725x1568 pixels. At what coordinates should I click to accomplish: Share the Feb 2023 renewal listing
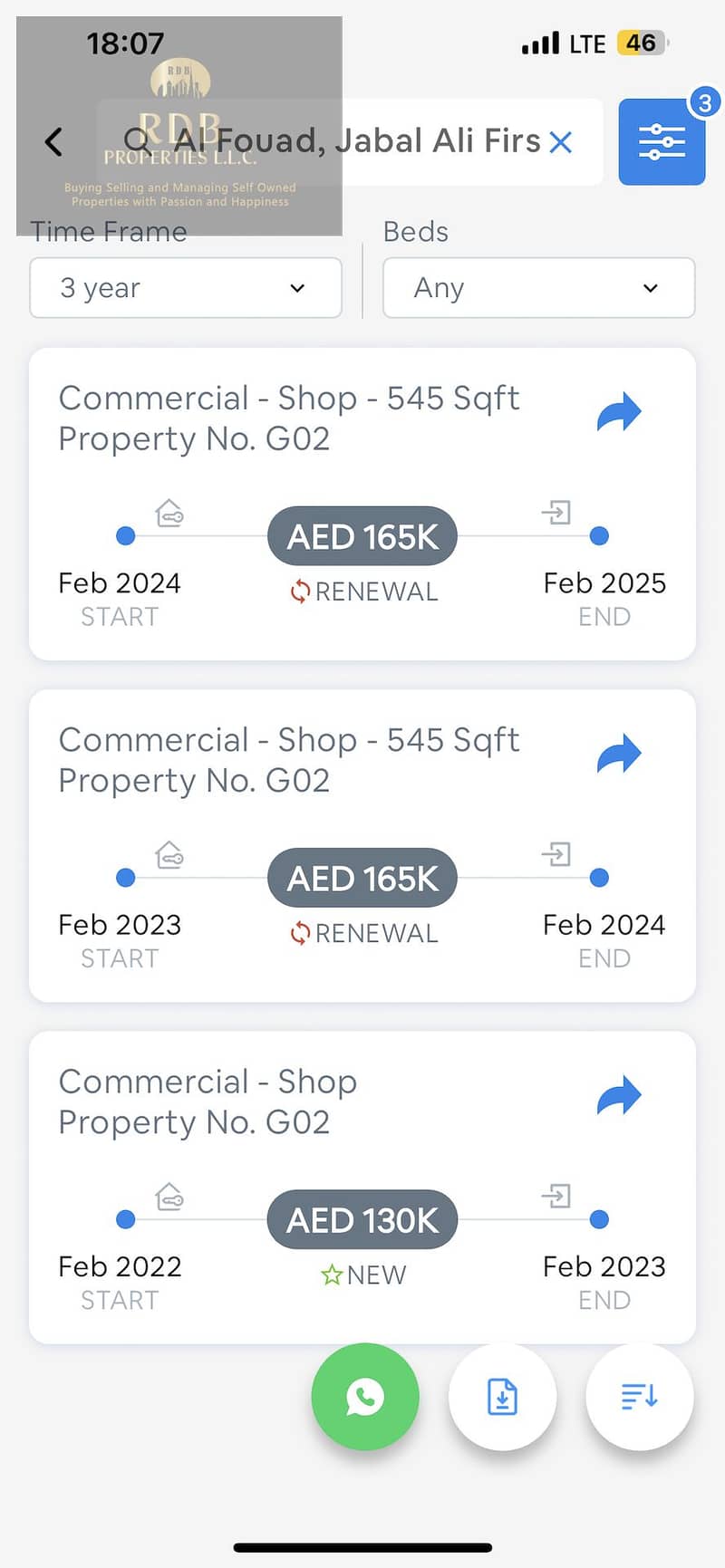(619, 755)
